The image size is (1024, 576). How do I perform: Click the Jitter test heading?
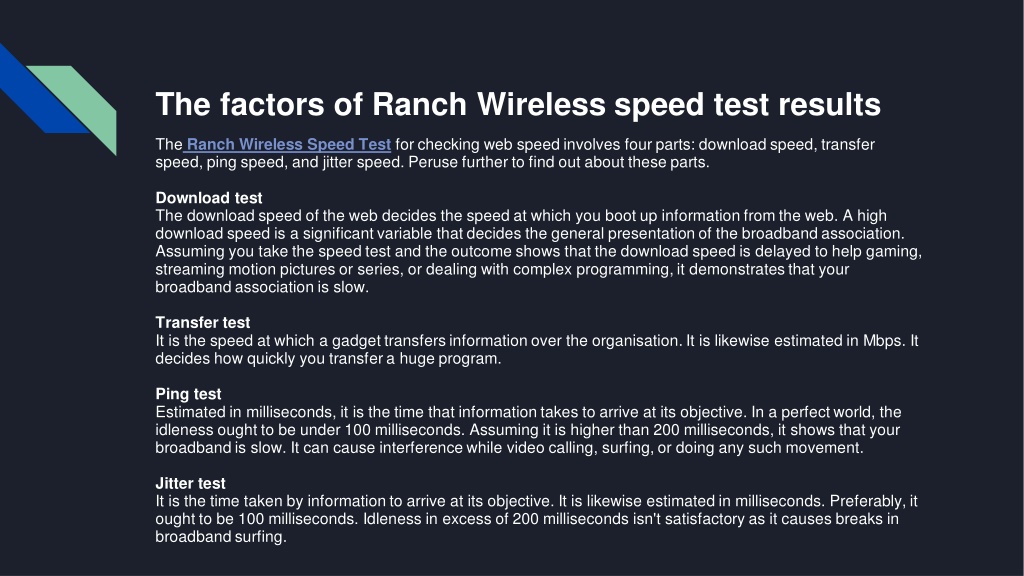190,483
